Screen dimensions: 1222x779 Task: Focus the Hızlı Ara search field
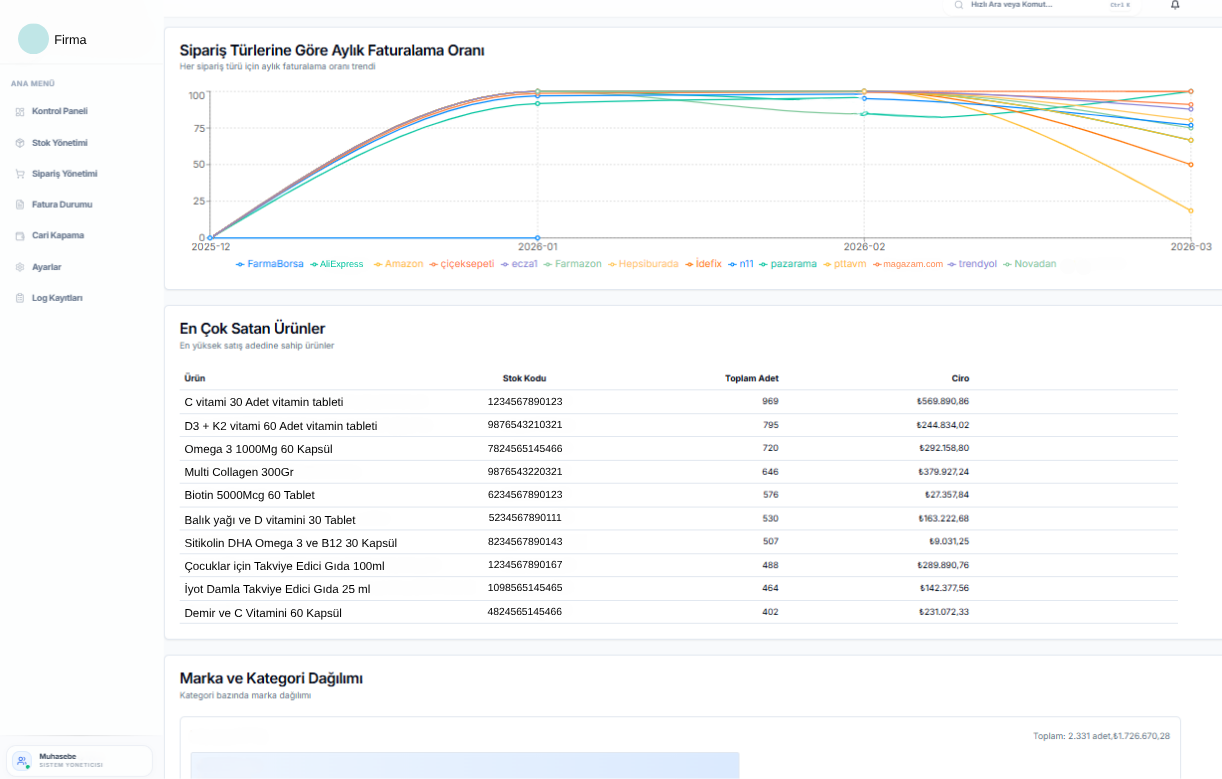coord(1043,5)
